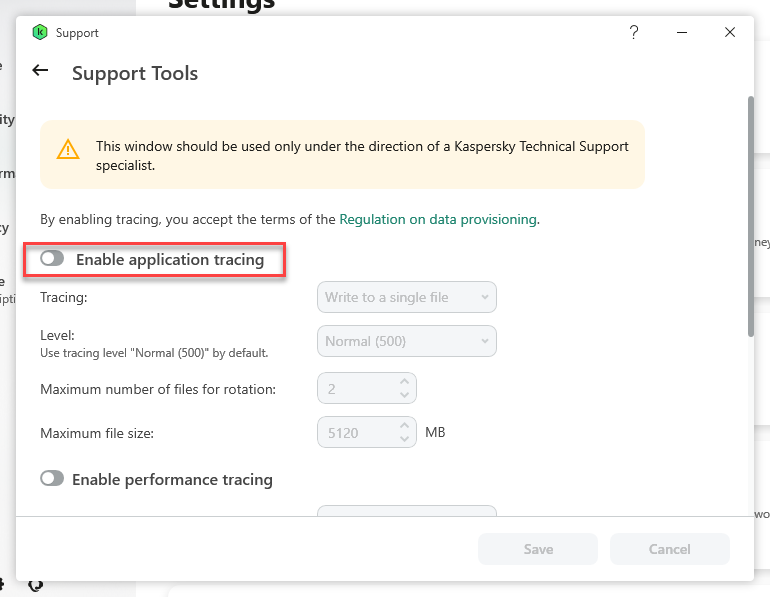770x597 pixels.
Task: Minimize the Support window
Action: point(682,33)
